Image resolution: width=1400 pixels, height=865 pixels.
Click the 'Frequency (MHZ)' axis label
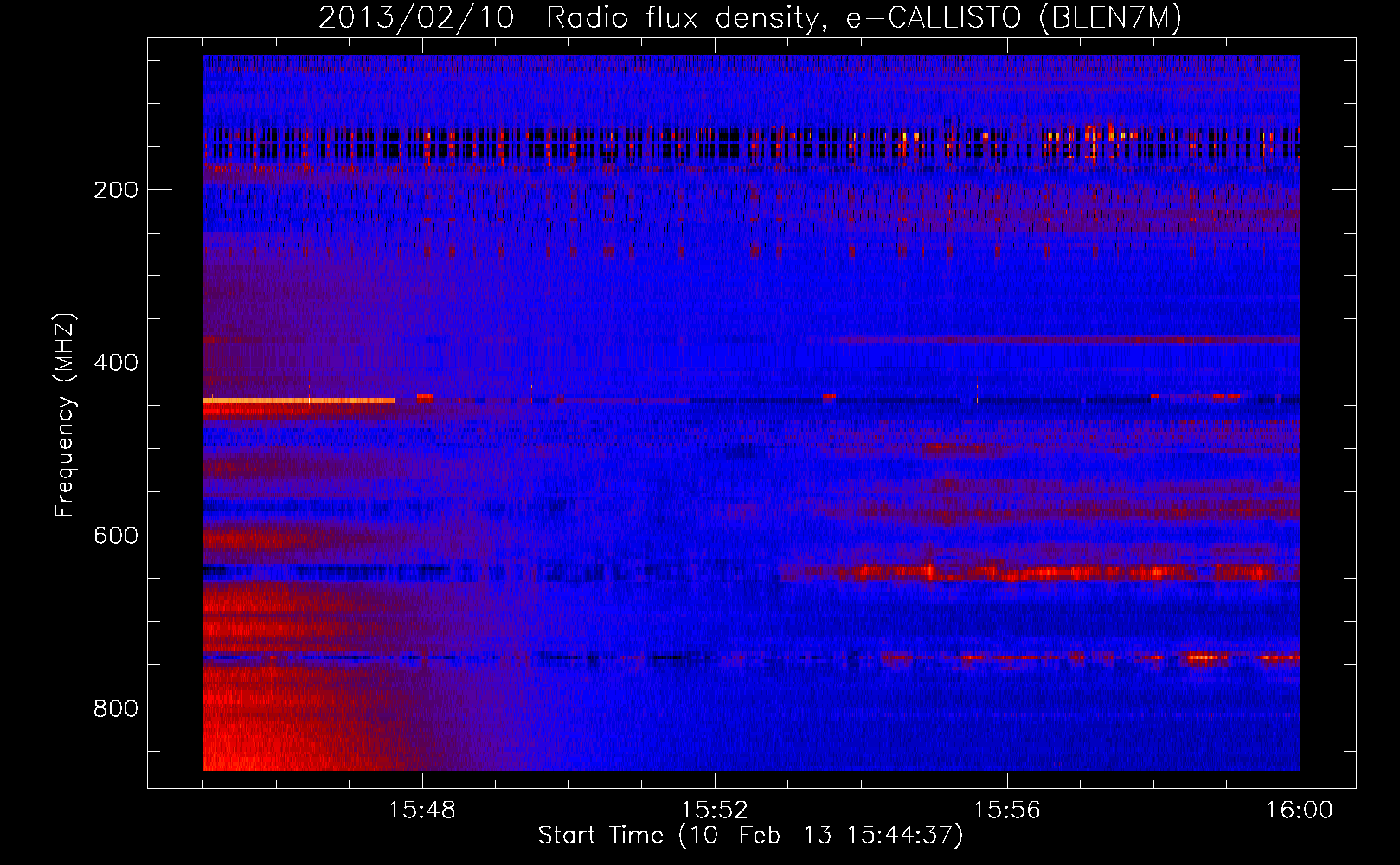click(65, 414)
